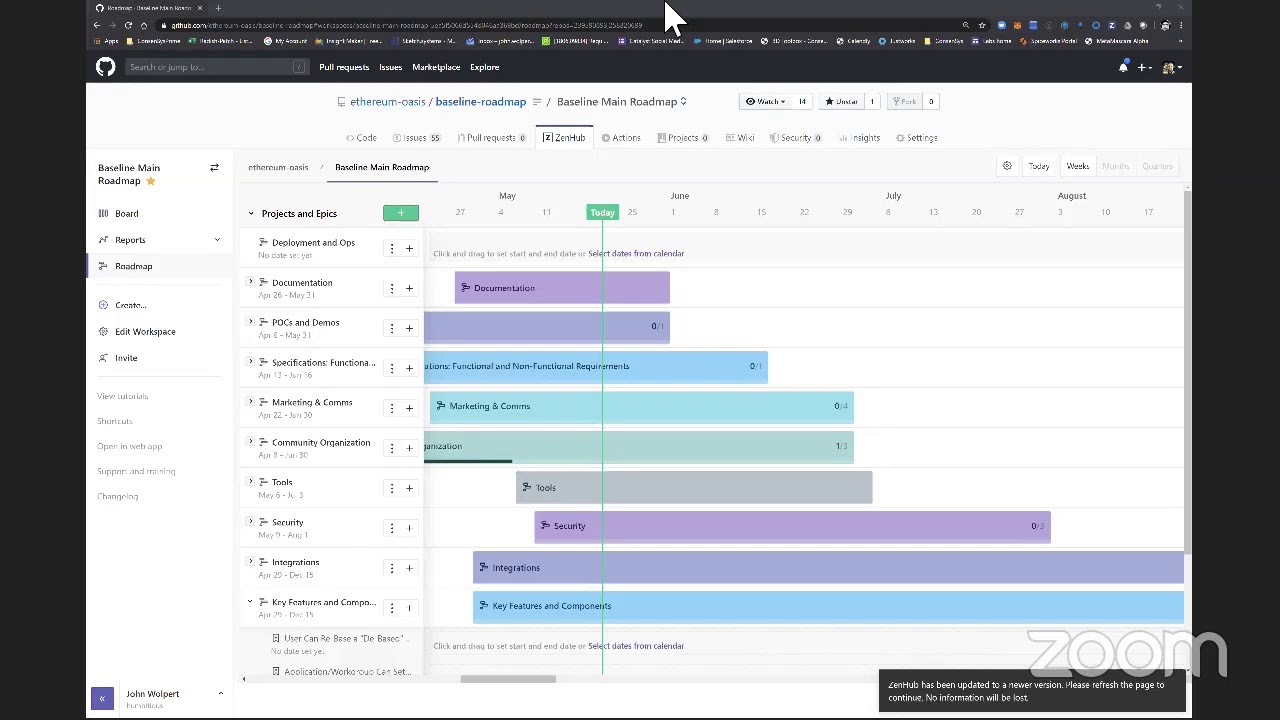Click the plus icon on the Marketing & Comms row
Viewport: 1280px width, 720px height.
point(409,408)
